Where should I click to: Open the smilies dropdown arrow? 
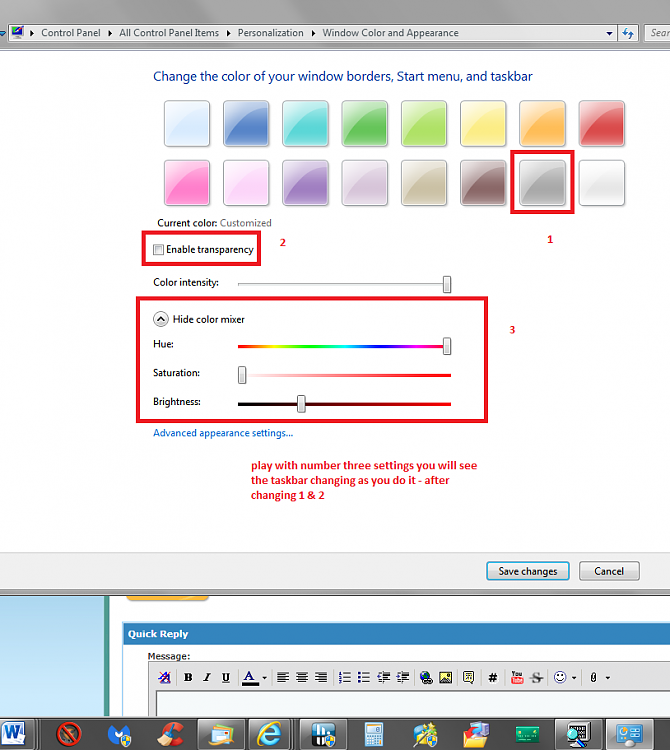click(574, 678)
